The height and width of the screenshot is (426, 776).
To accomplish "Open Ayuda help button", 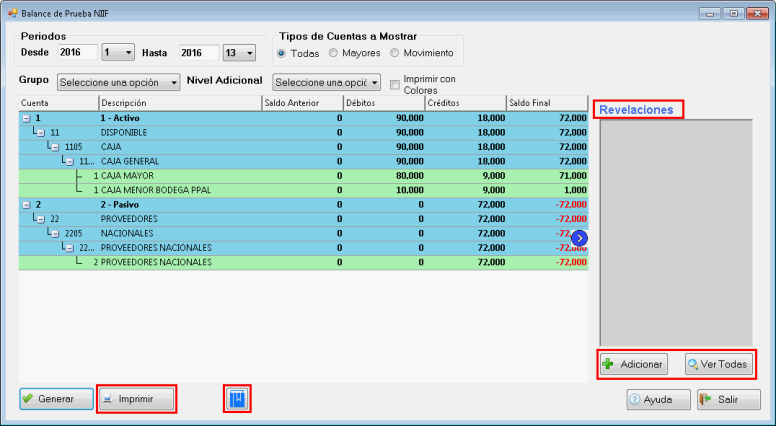I will [x=650, y=399].
